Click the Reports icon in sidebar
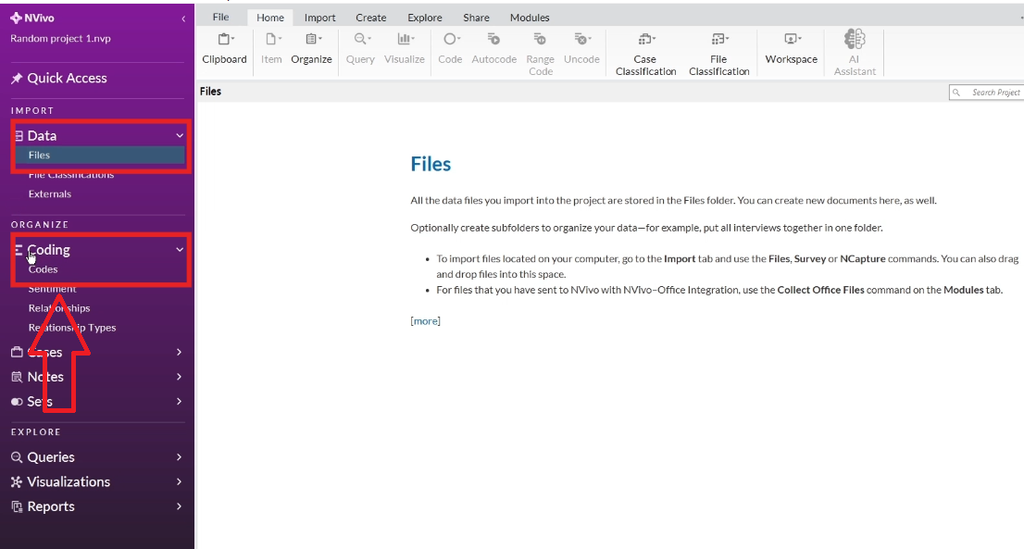1024x549 pixels. click(17, 507)
